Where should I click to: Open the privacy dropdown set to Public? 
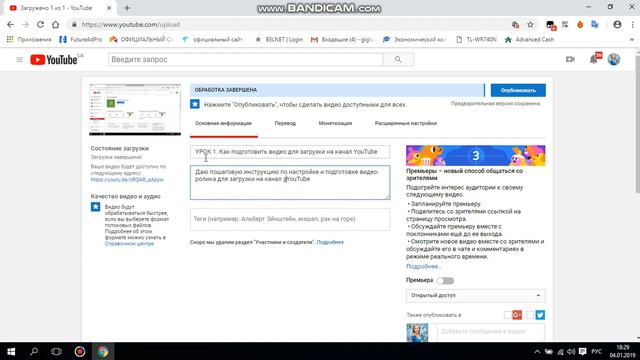(475, 296)
